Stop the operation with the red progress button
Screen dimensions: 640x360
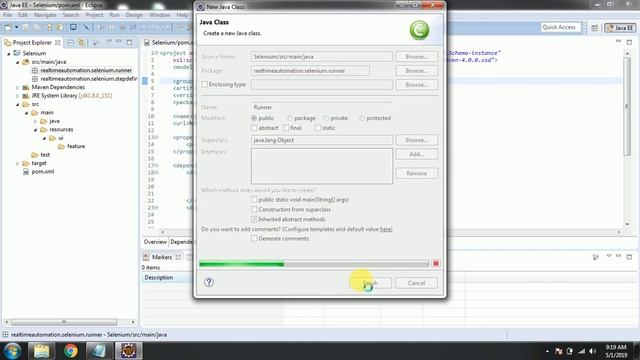pyautogui.click(x=436, y=264)
